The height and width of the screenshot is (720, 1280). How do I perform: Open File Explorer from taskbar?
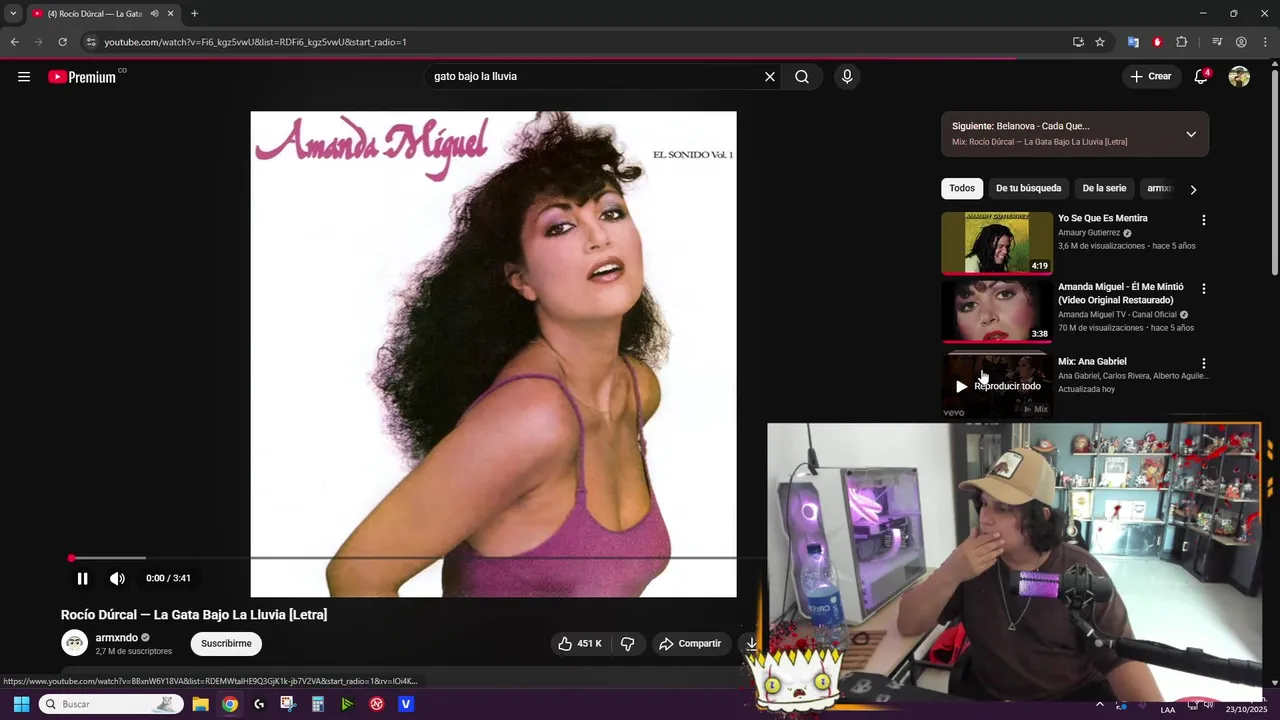[x=200, y=704]
